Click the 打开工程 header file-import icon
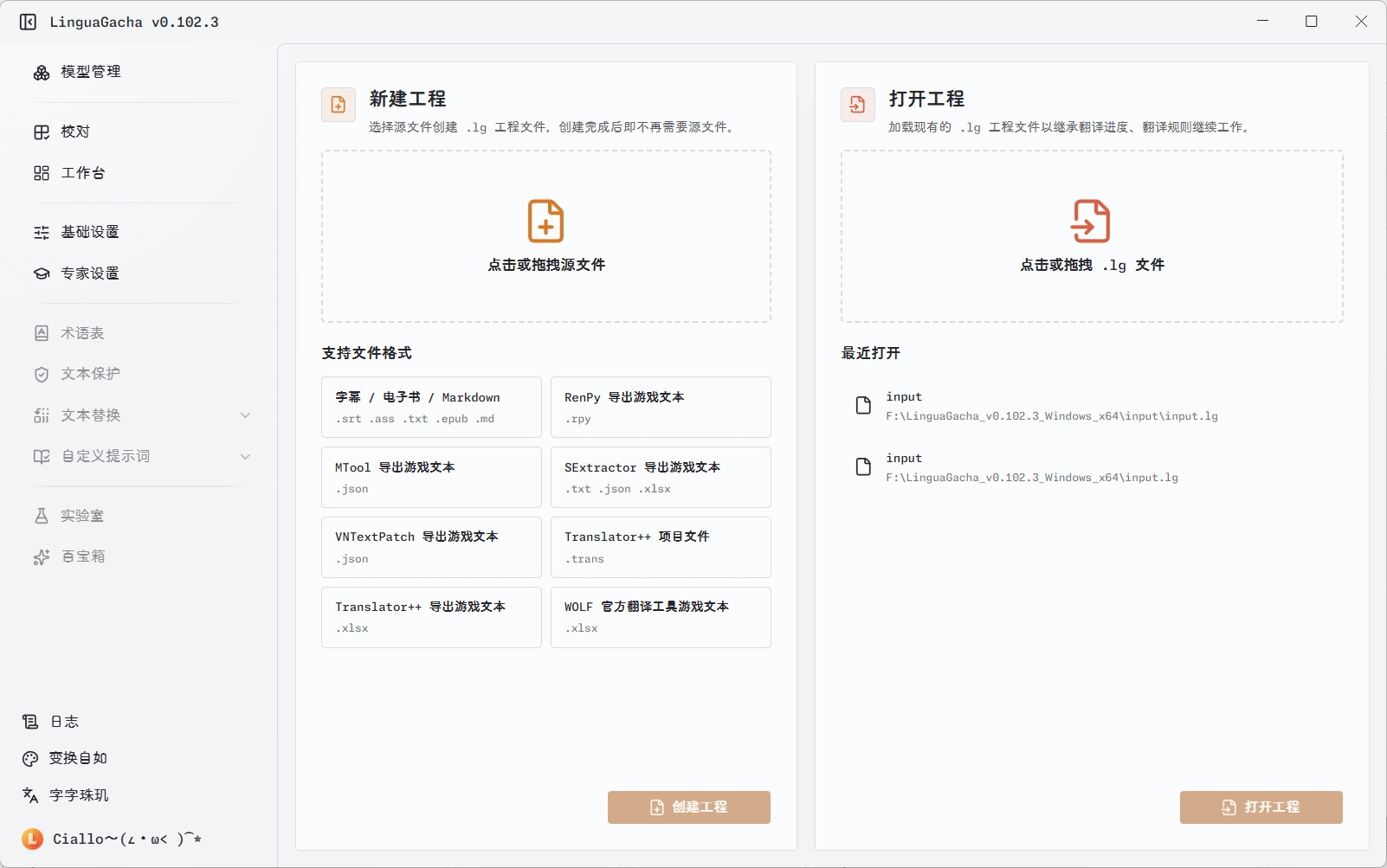Image resolution: width=1387 pixels, height=868 pixels. 857,105
